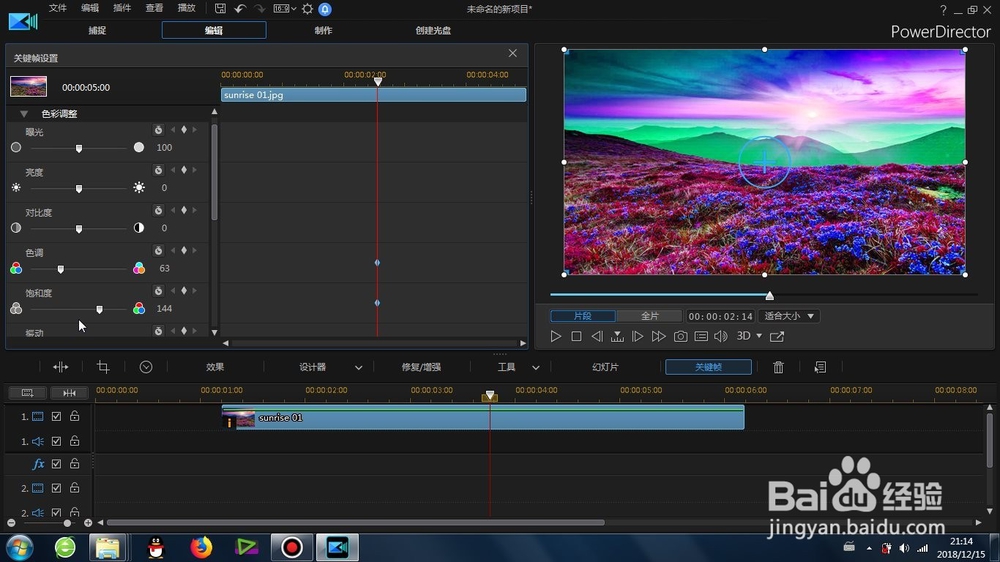Reset the 曝光 keyframe stopwatch icon
1000x562 pixels.
tap(158, 130)
